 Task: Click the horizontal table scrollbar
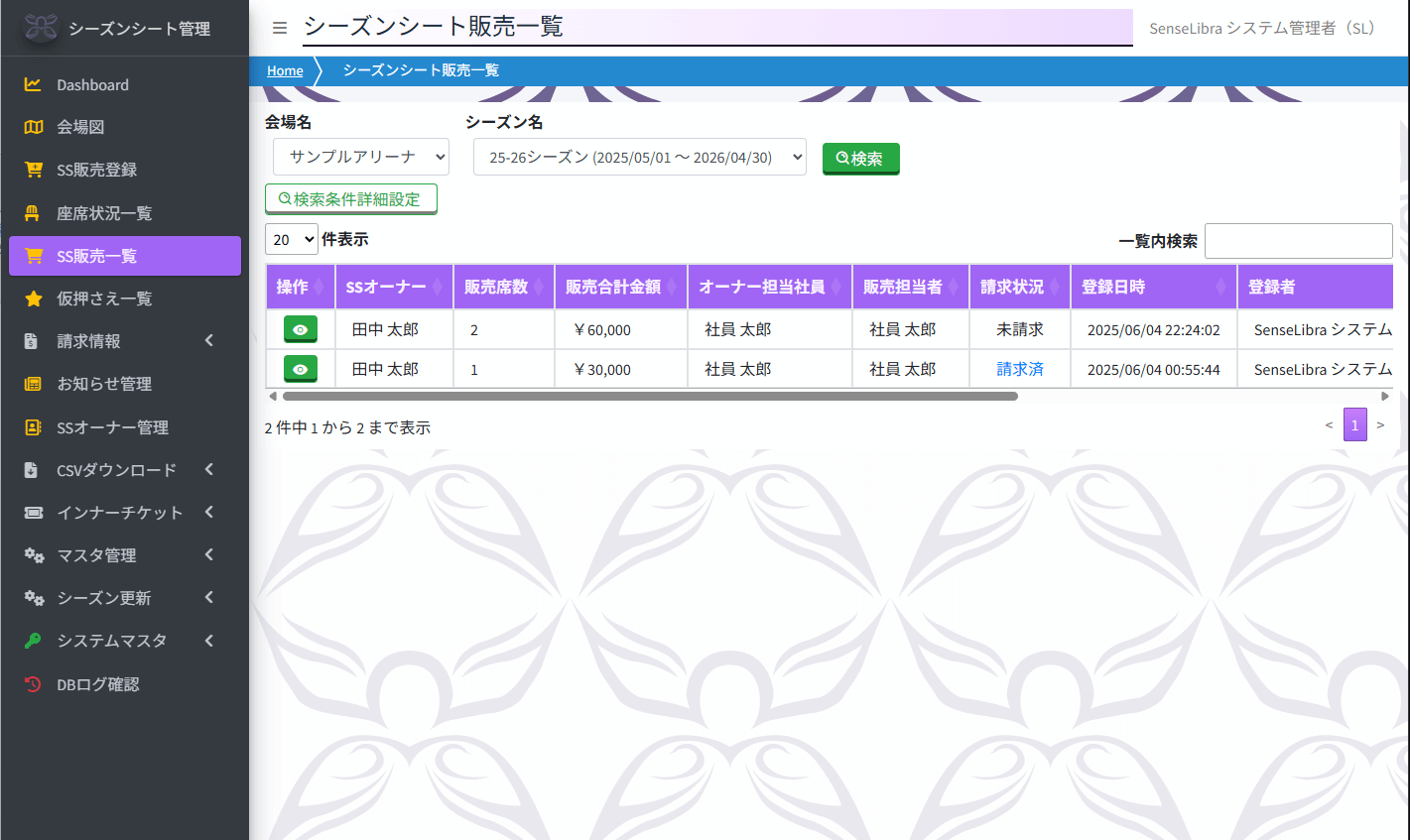650,396
